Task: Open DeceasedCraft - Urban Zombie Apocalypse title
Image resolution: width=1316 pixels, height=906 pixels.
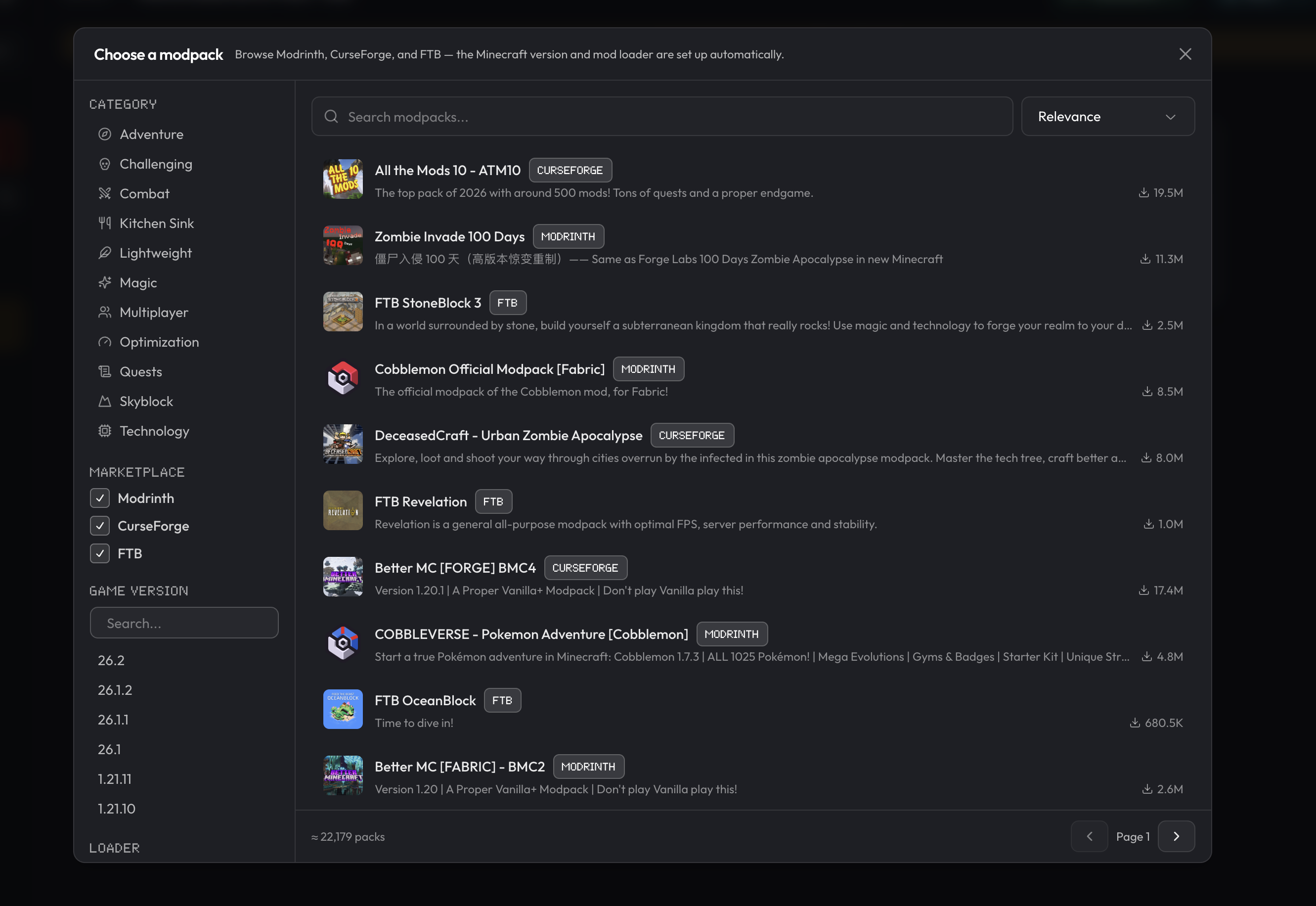Action: pos(509,435)
